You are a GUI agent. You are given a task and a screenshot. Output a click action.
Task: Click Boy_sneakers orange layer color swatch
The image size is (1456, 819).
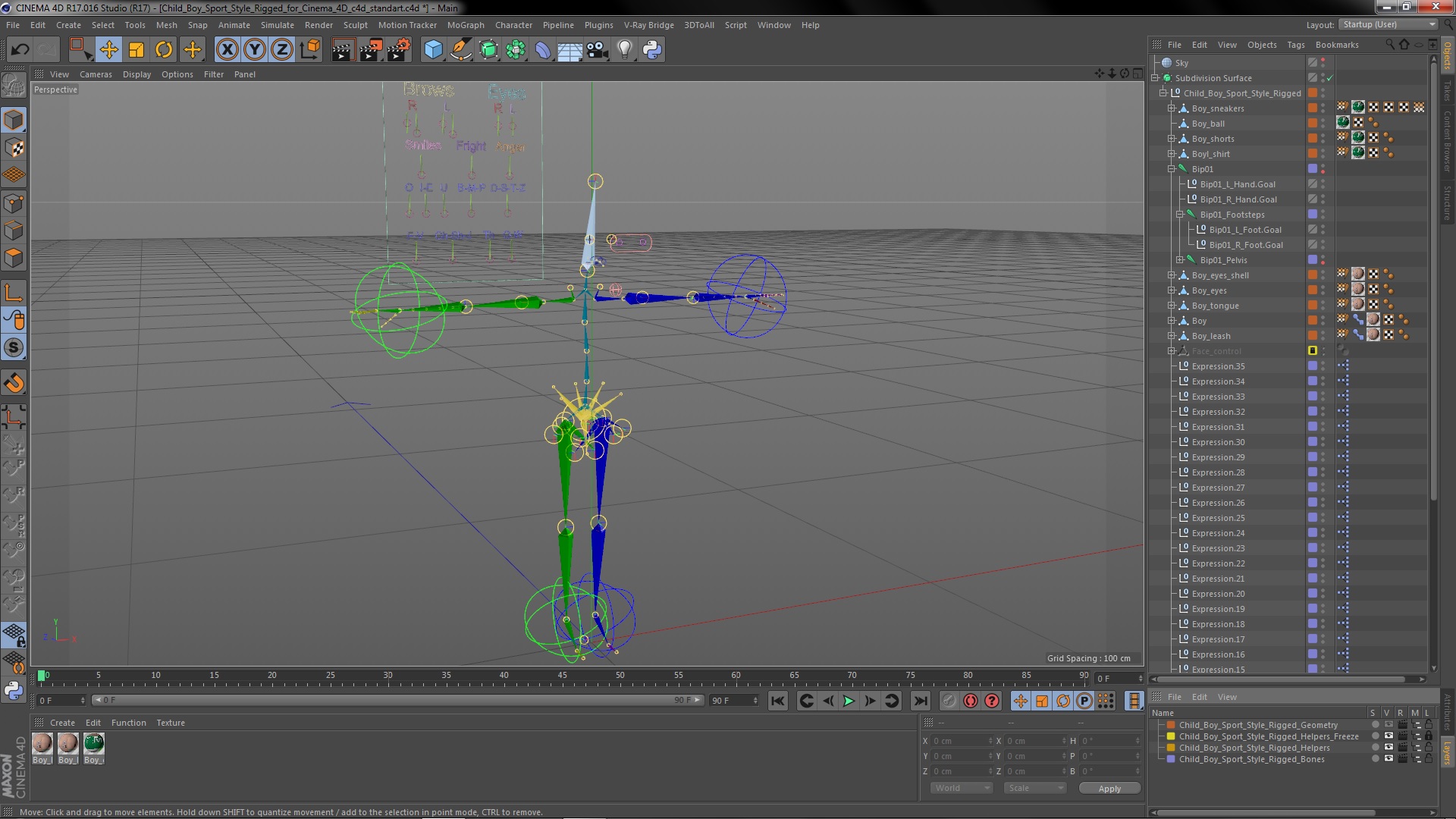coord(1313,108)
